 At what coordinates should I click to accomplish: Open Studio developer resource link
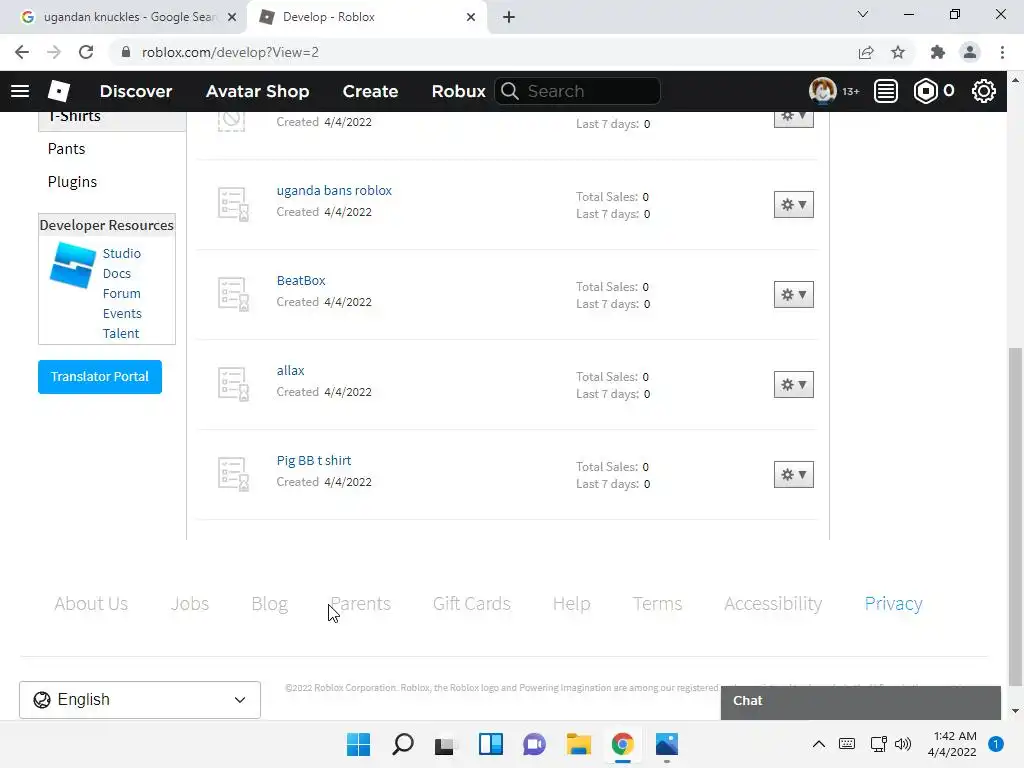click(121, 253)
